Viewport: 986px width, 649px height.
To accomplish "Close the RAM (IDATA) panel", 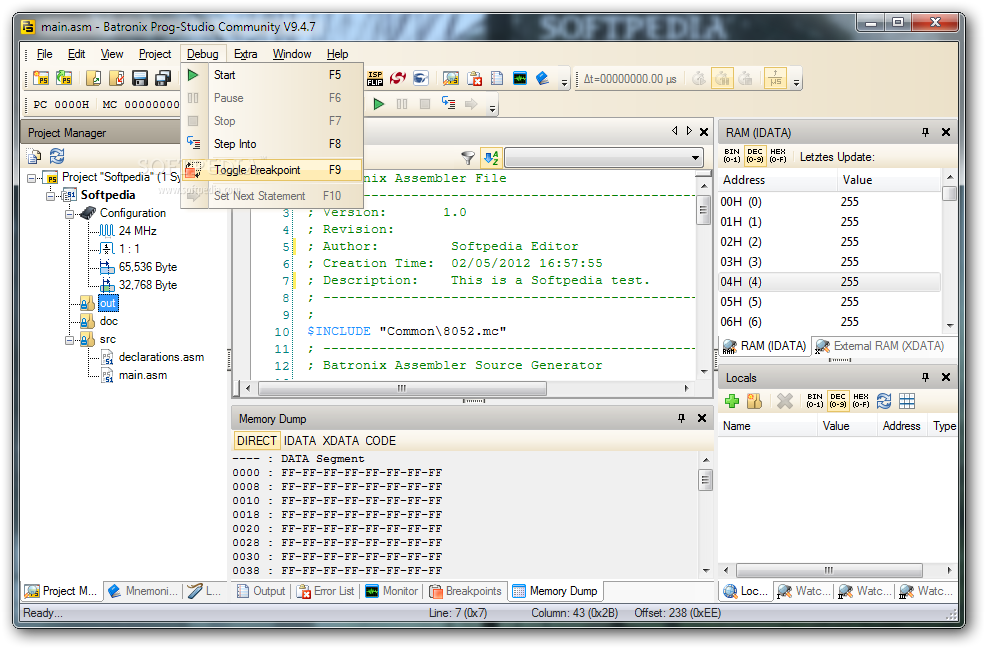I will point(946,132).
